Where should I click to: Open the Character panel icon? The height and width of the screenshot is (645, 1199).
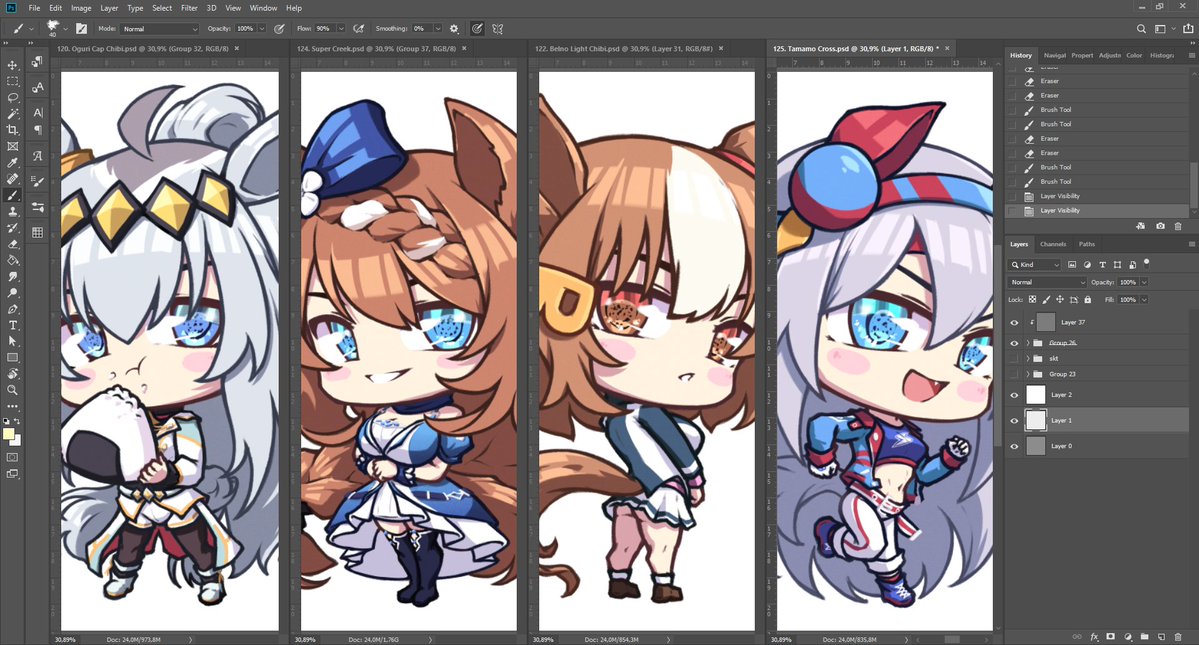coord(37,112)
